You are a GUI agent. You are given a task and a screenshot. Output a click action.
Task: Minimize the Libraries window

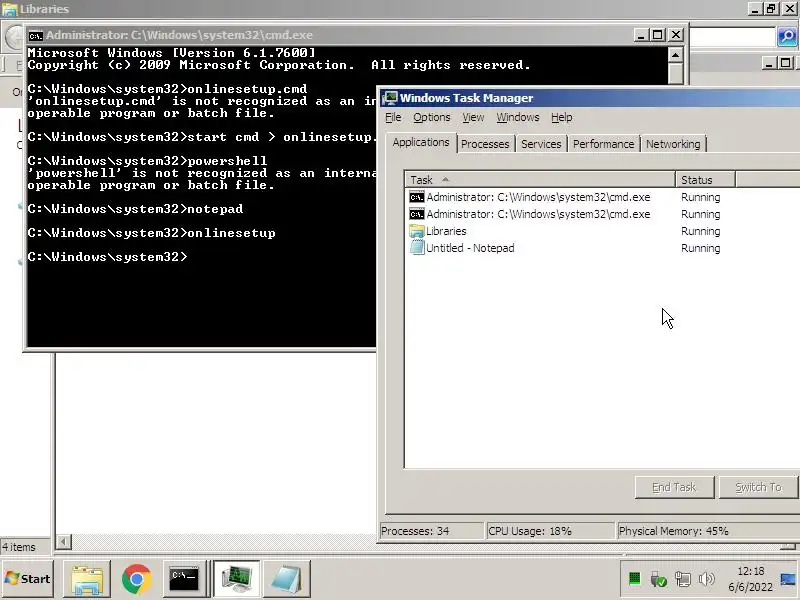(x=755, y=8)
